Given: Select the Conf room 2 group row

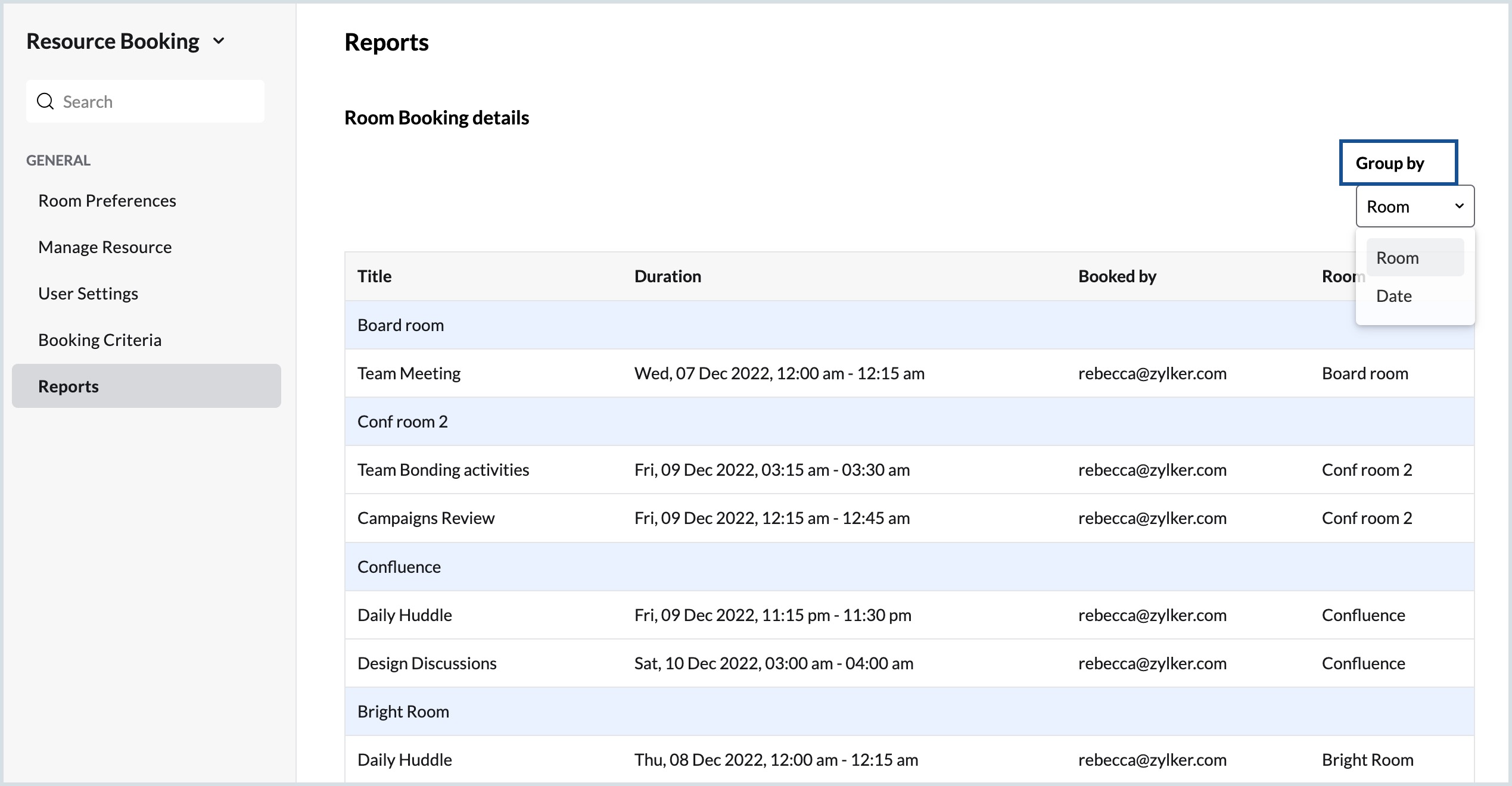Looking at the screenshot, I should coord(402,422).
